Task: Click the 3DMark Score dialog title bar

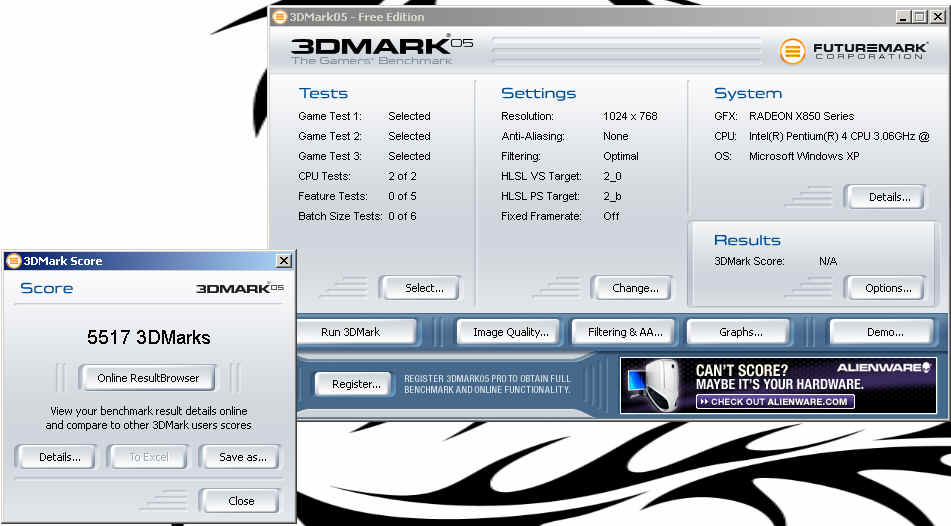Action: click(x=149, y=261)
